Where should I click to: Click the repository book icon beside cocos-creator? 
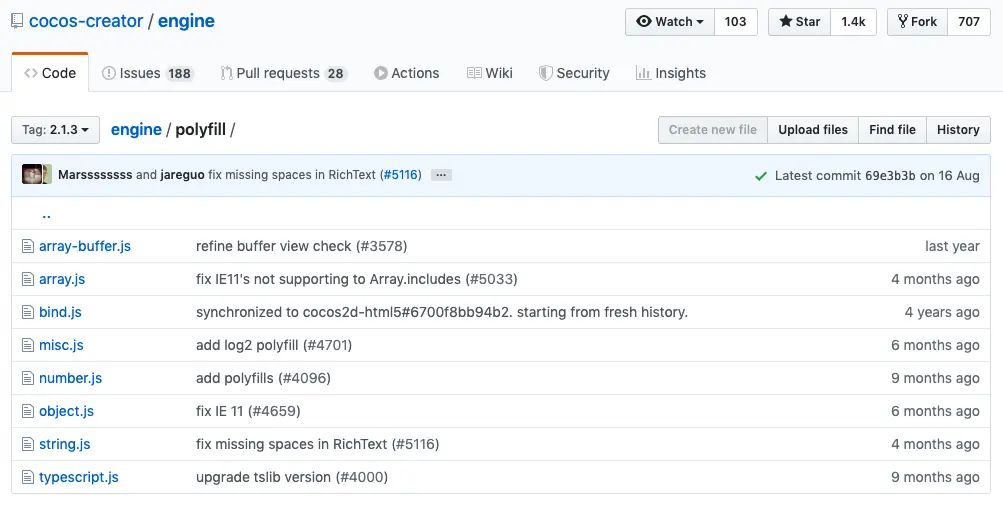pyautogui.click(x=17, y=22)
